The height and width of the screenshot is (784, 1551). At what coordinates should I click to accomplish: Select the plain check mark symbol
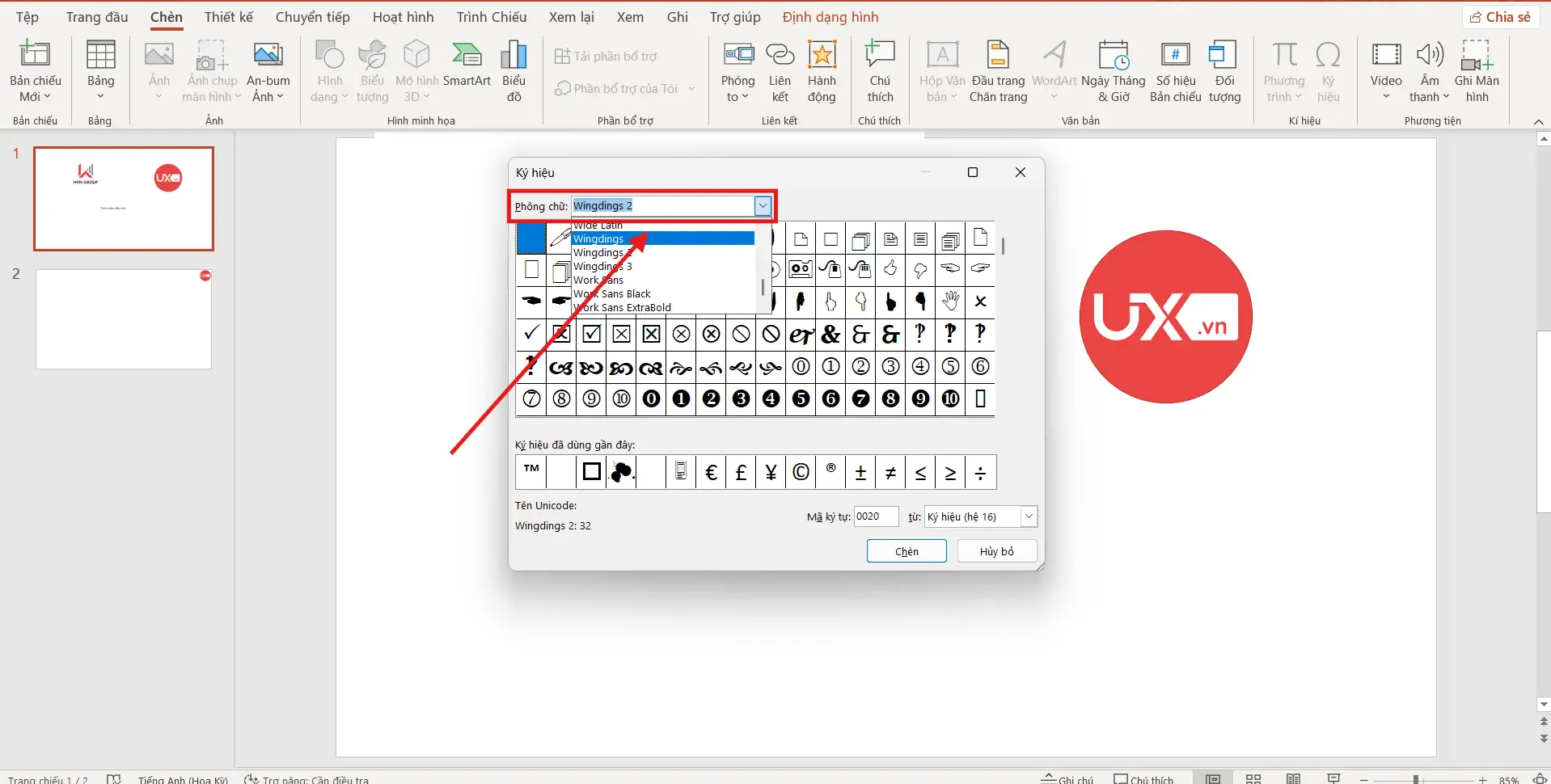coord(531,334)
